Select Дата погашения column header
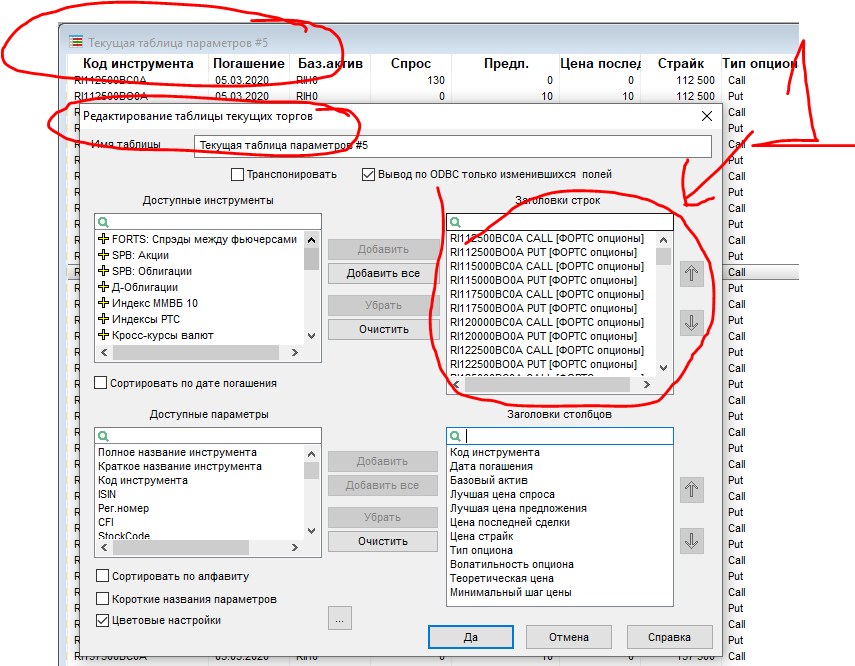 pyautogui.click(x=491, y=466)
